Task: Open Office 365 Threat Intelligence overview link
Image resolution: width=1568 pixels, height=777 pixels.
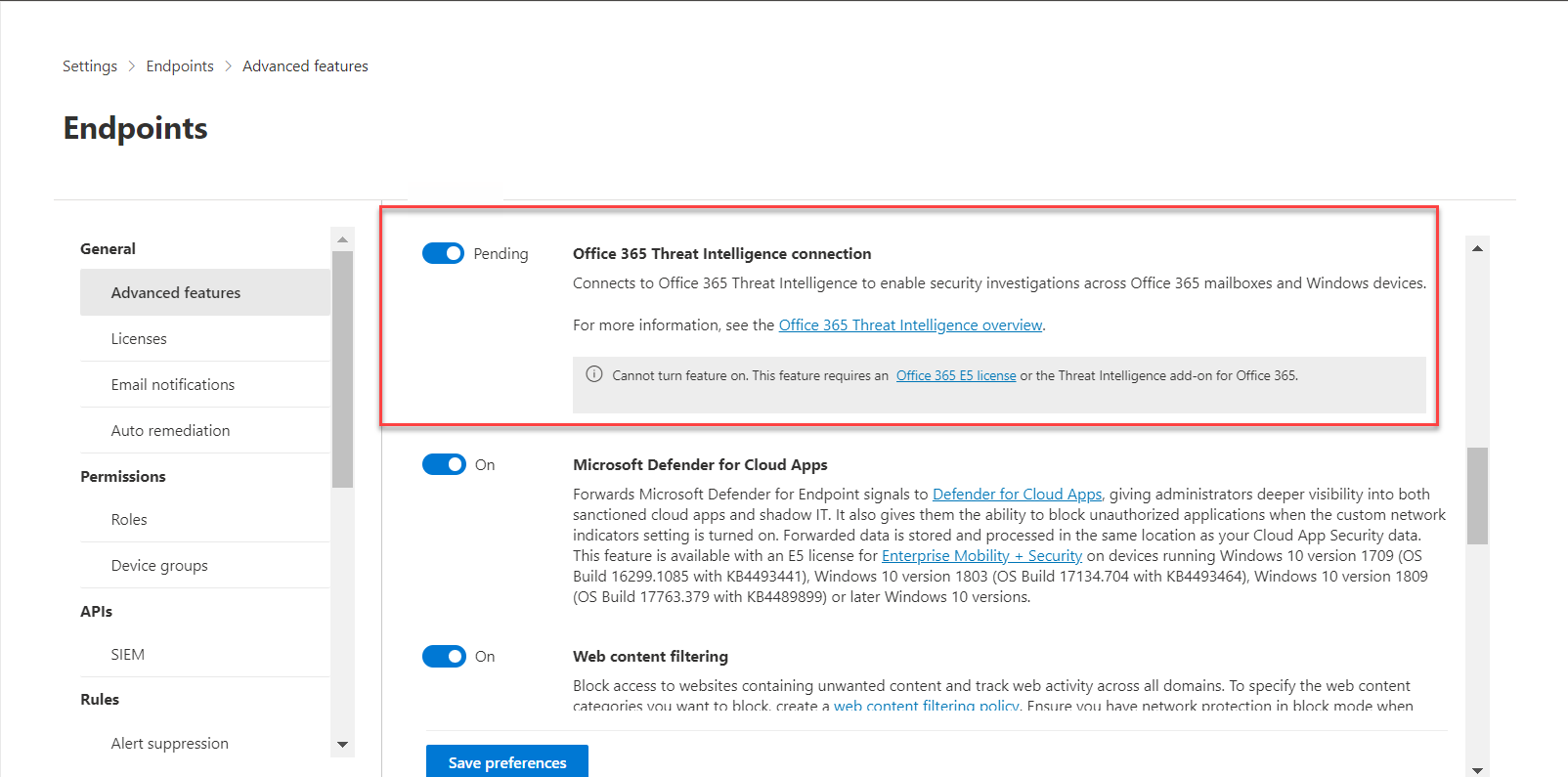Action: coord(910,324)
